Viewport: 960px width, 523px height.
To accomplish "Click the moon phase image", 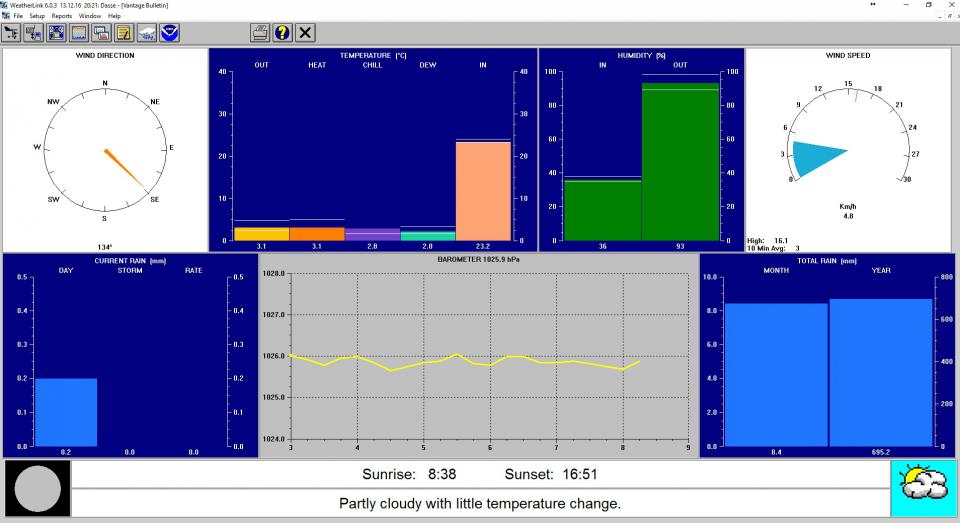I will (x=37, y=489).
